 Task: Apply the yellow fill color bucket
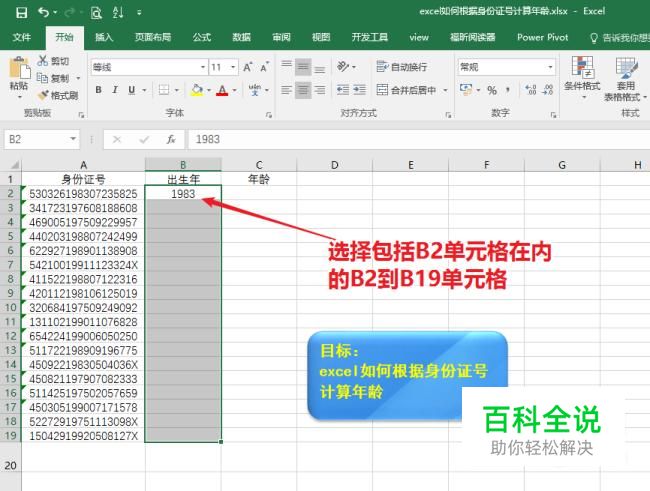196,90
